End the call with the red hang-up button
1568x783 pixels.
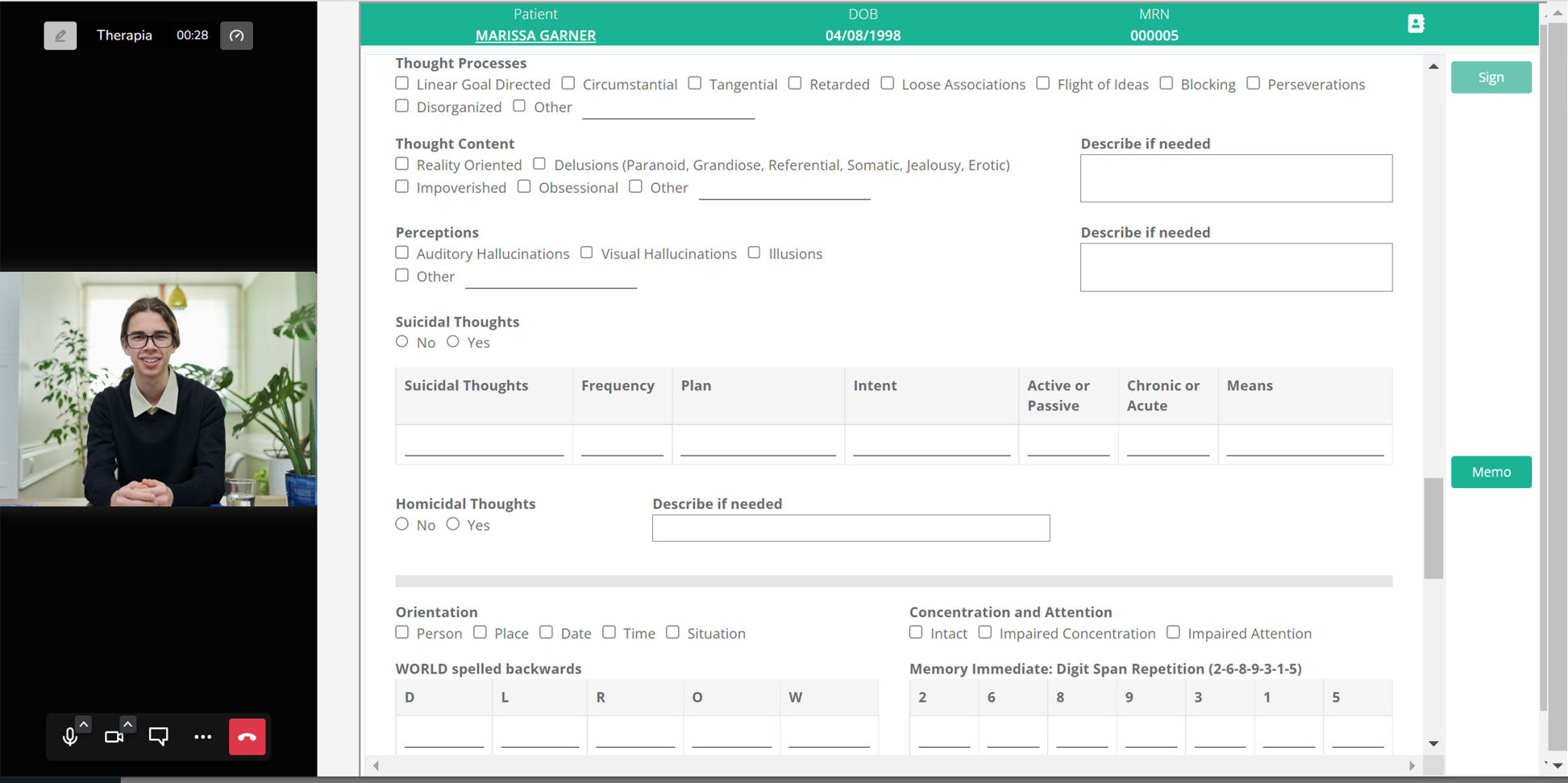pyautogui.click(x=247, y=736)
